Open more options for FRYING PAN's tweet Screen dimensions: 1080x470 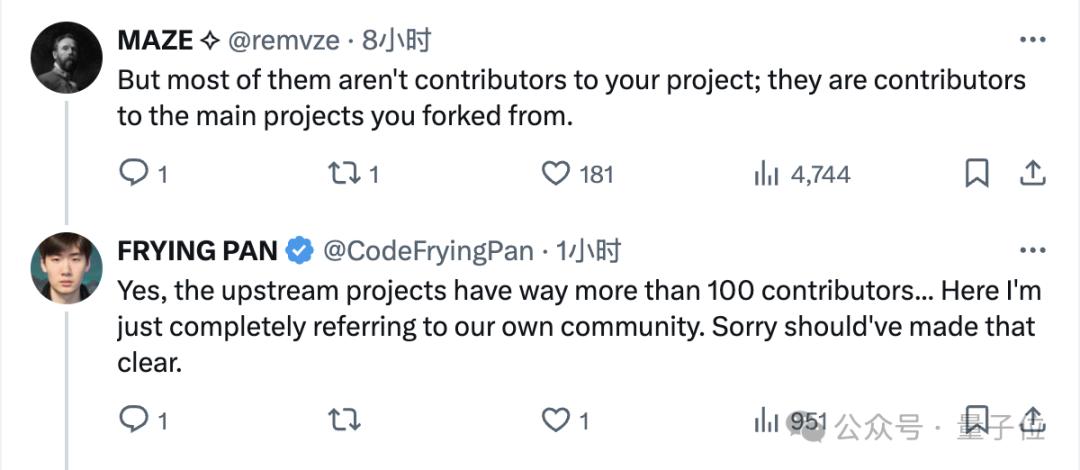(1032, 250)
